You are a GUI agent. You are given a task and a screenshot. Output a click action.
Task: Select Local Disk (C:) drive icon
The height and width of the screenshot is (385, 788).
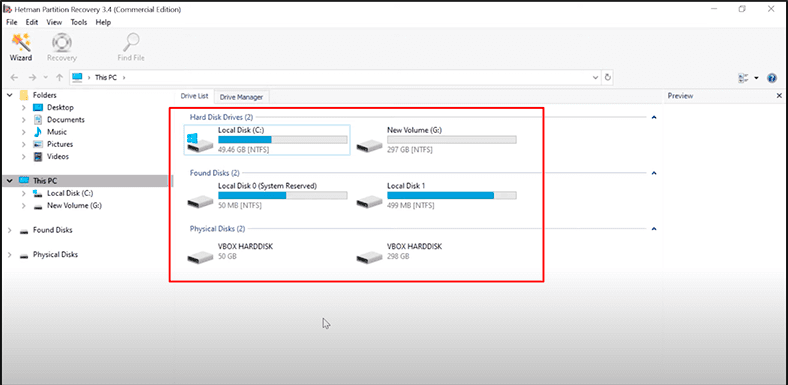(x=200, y=143)
